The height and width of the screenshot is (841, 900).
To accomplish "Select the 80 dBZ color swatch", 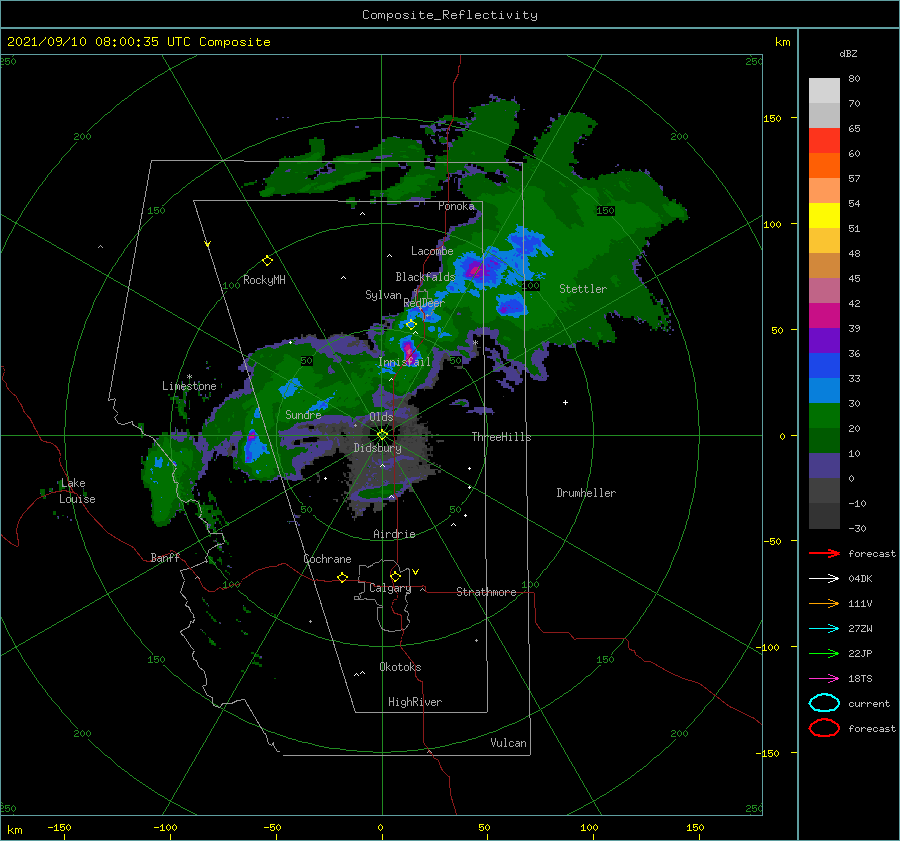I will click(x=824, y=90).
